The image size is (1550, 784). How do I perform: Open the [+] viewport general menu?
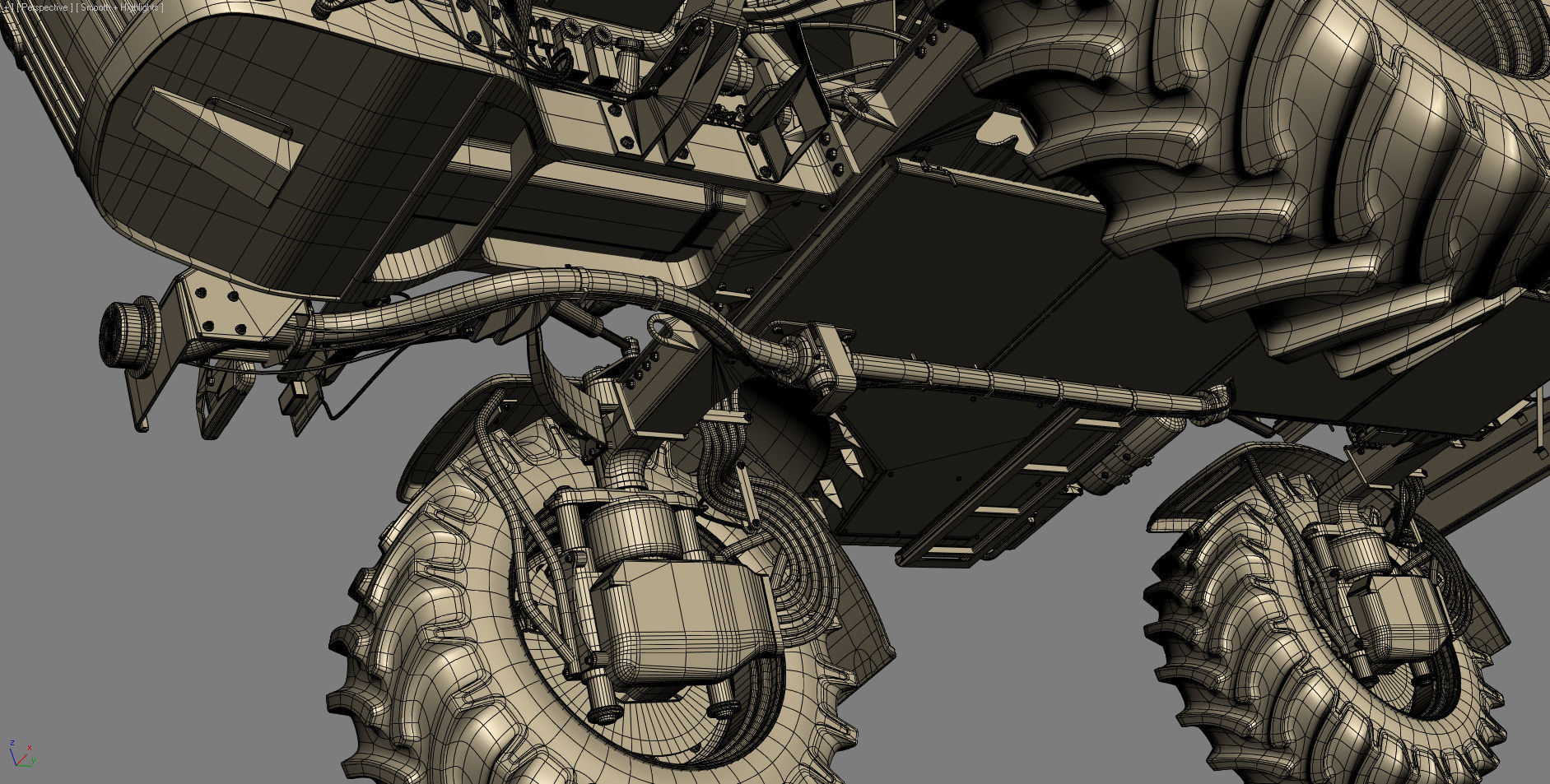[8, 7]
